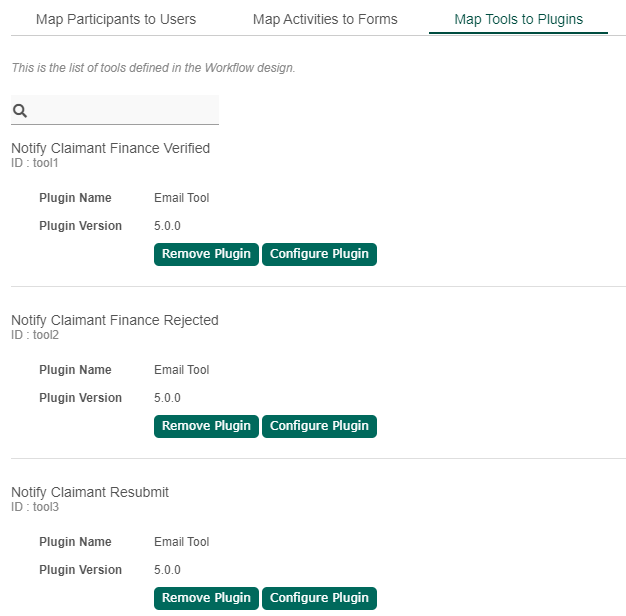Click the 'ID : tool1' label
This screenshot has width=626, height=616.
[x=35, y=163]
